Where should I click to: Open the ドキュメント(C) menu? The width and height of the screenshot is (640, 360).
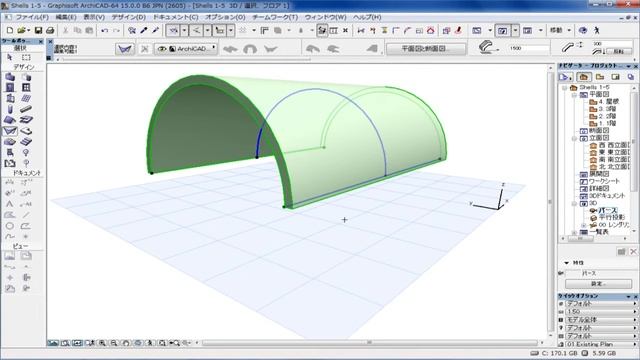[176, 18]
